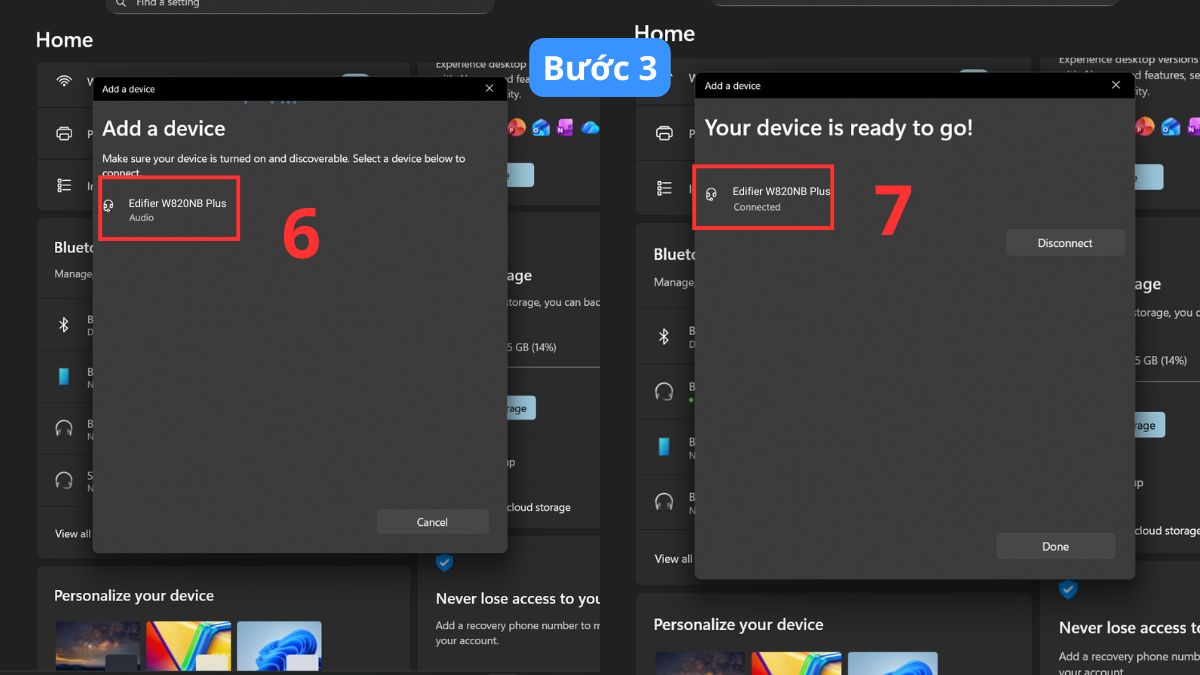Click printer icon in Settings behind Done dialog
This screenshot has height=675, width=1200.
664,133
